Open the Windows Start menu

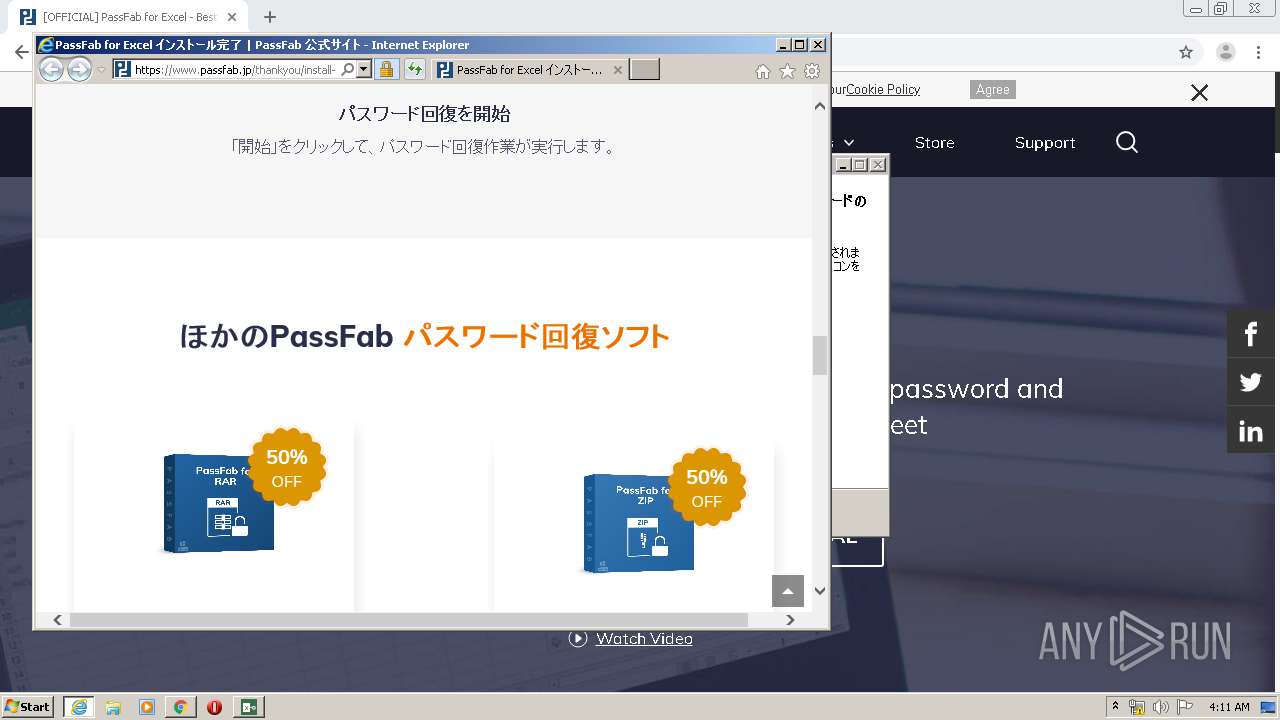28,707
